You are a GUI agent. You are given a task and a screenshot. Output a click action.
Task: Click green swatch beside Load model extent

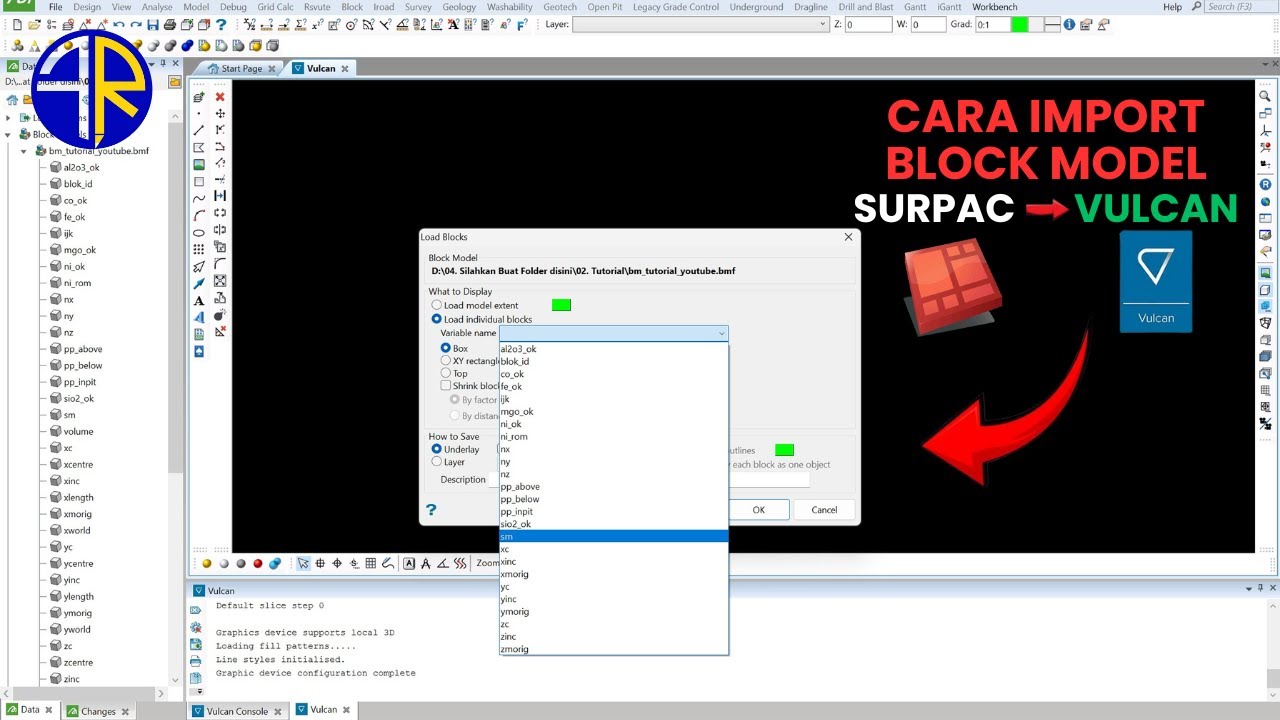(x=561, y=305)
